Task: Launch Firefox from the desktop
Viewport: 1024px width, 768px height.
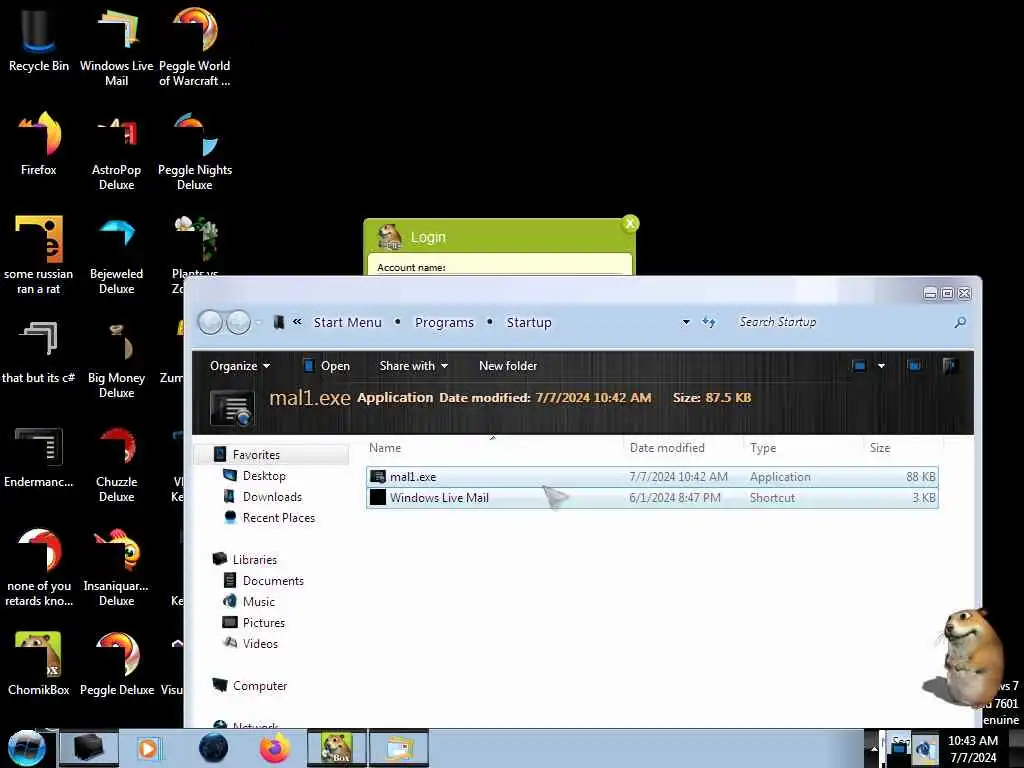Action: 39,144
